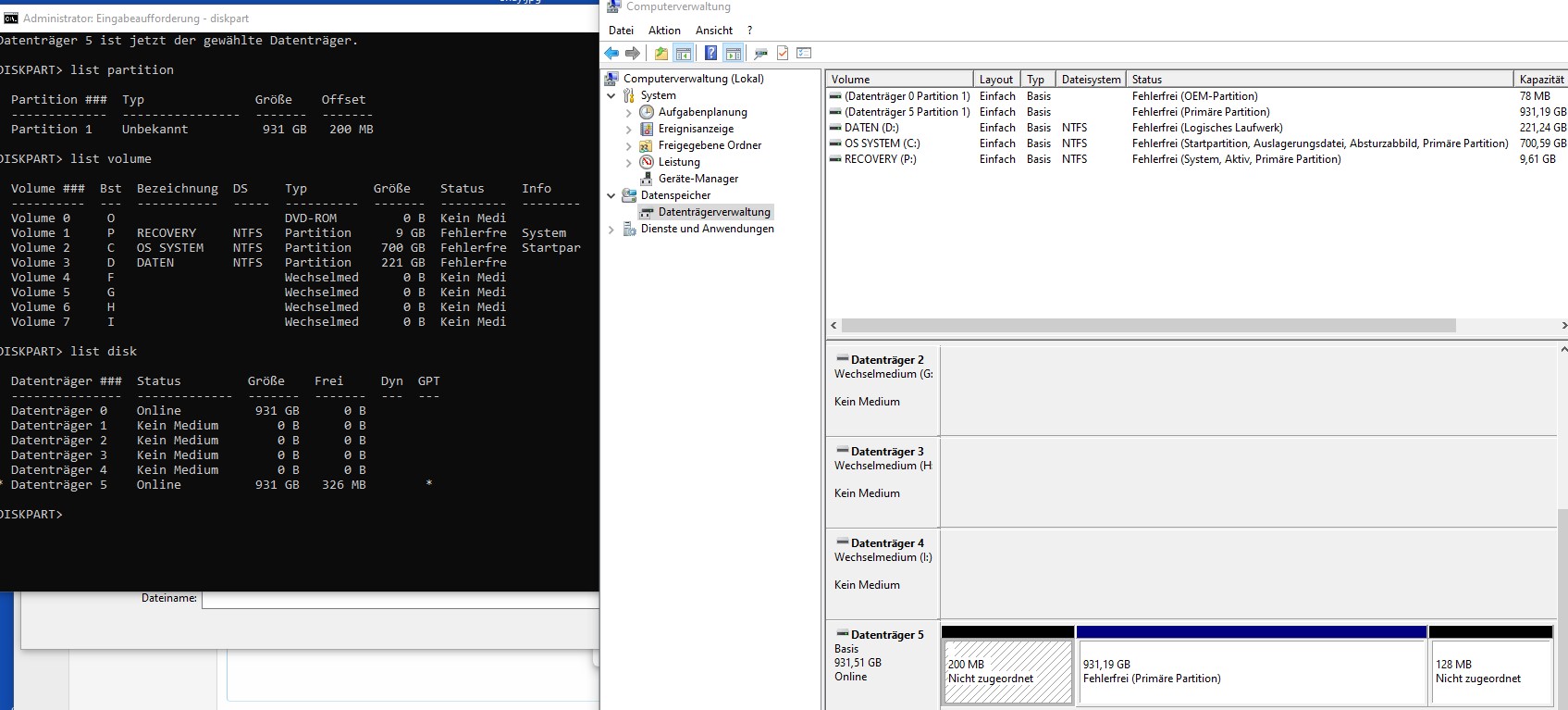Viewport: 1568px width, 710px height.
Task: Toggle the show/hide action pane toolbar icon
Action: point(733,54)
